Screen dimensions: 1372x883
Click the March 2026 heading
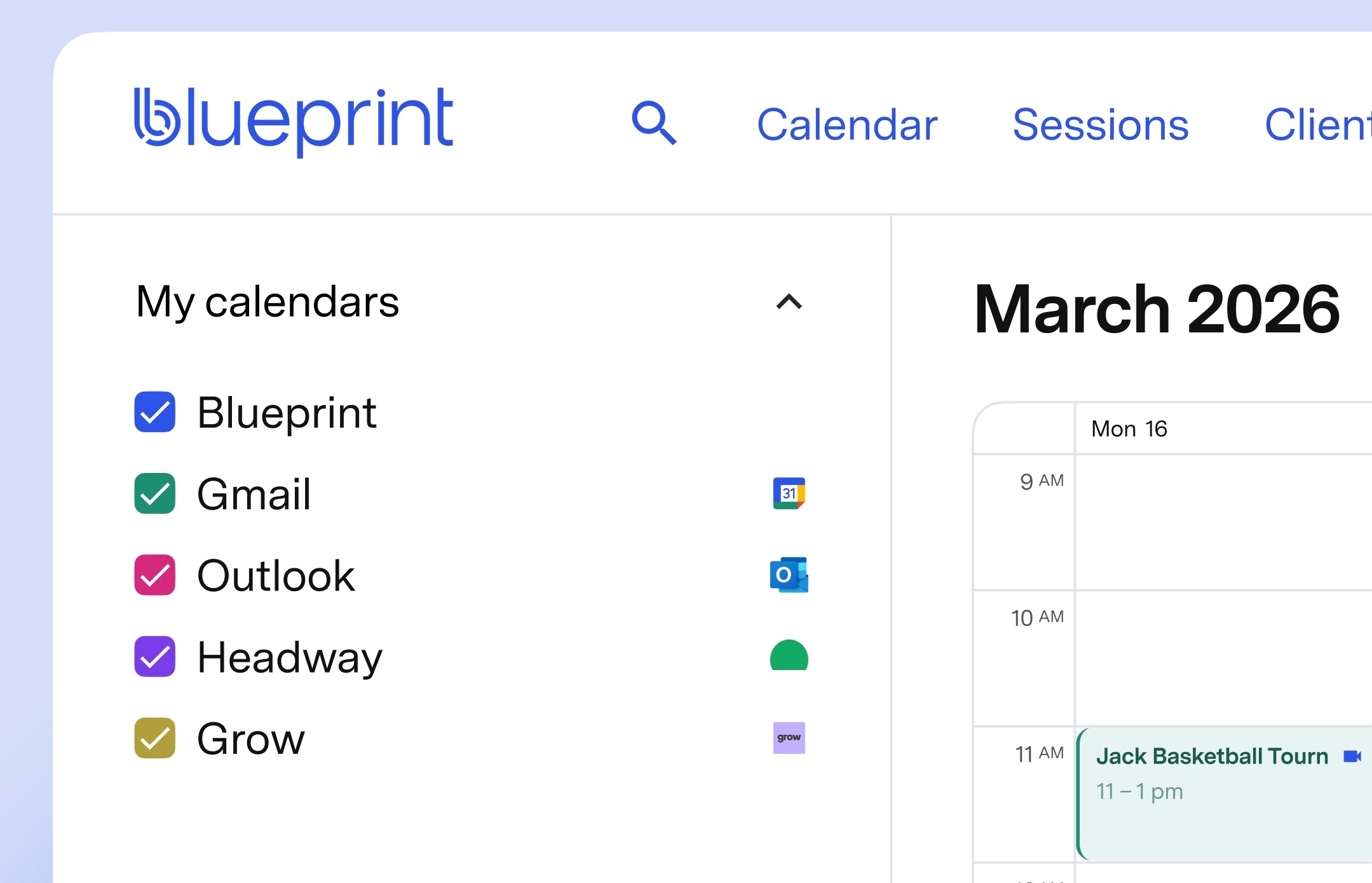(x=1157, y=310)
